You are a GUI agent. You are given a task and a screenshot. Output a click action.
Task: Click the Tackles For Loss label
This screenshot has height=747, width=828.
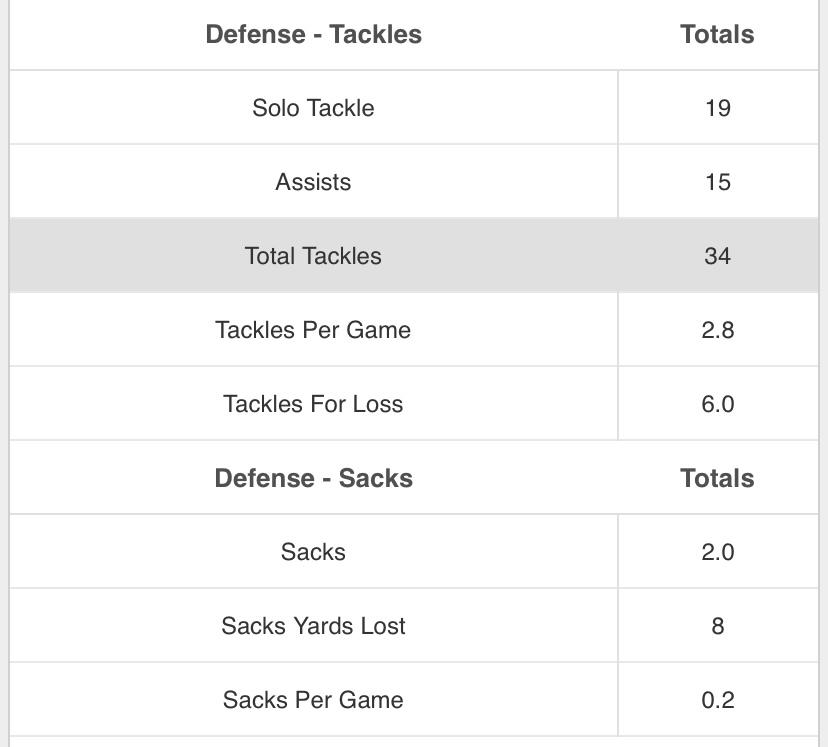(x=313, y=404)
